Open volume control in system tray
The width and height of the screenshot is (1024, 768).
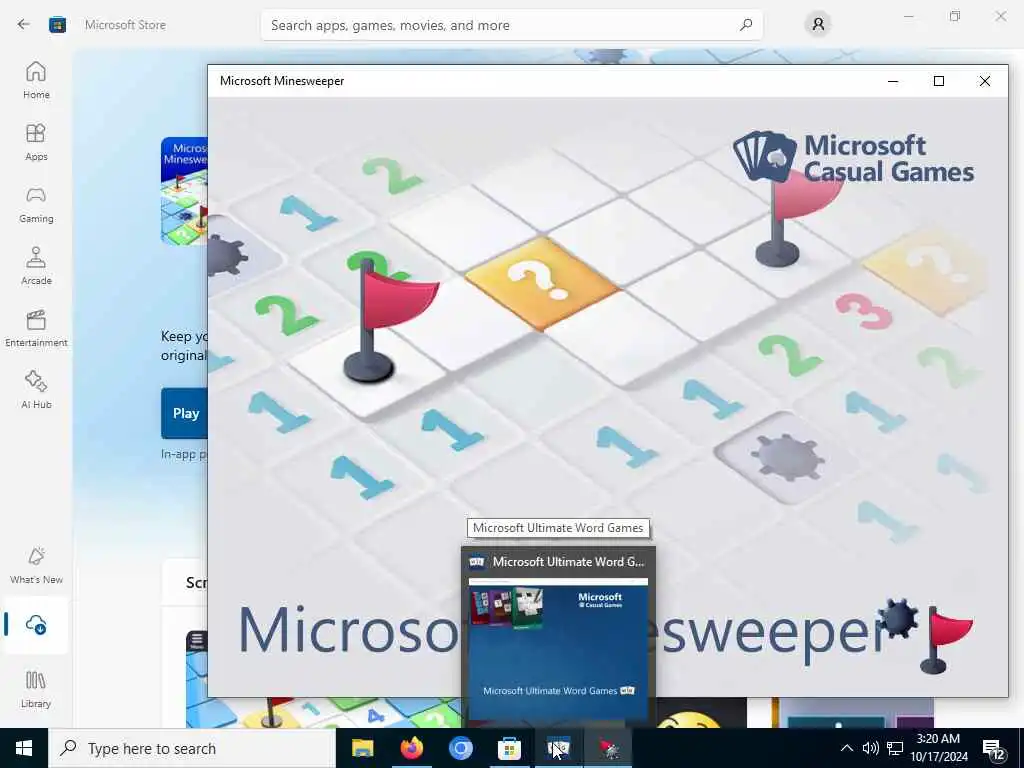pos(870,748)
